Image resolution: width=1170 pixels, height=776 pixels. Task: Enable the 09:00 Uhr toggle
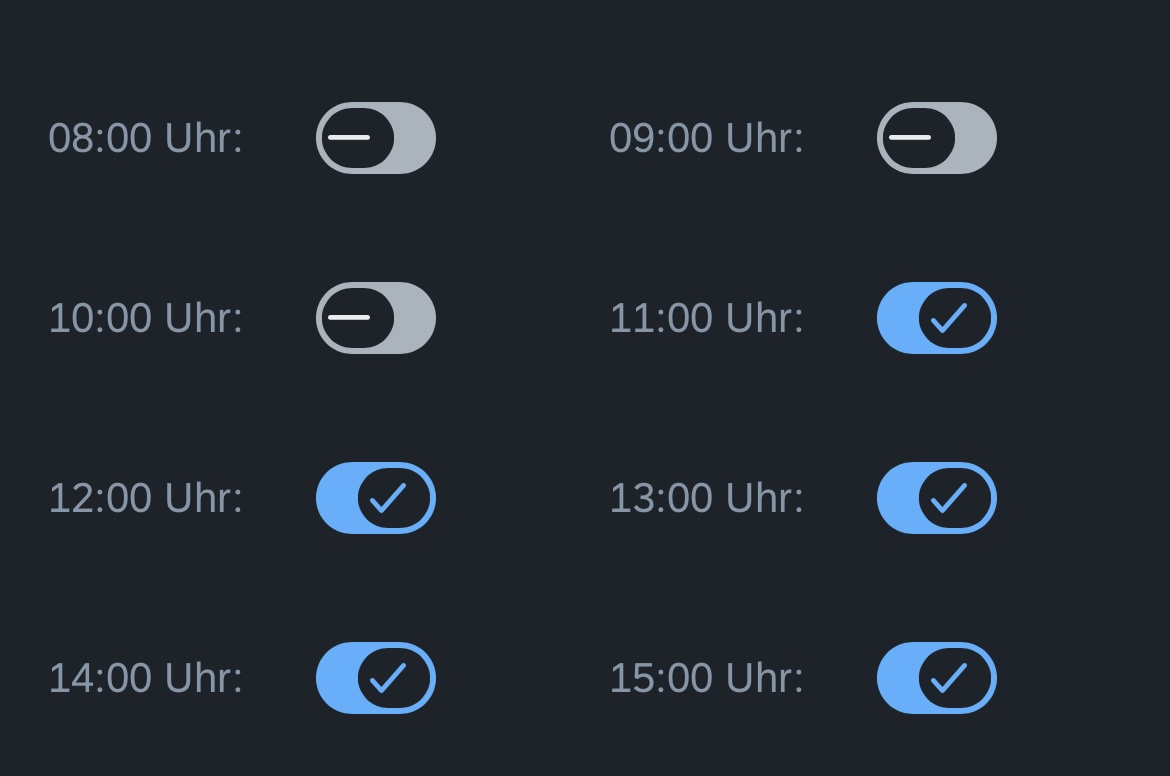(936, 137)
